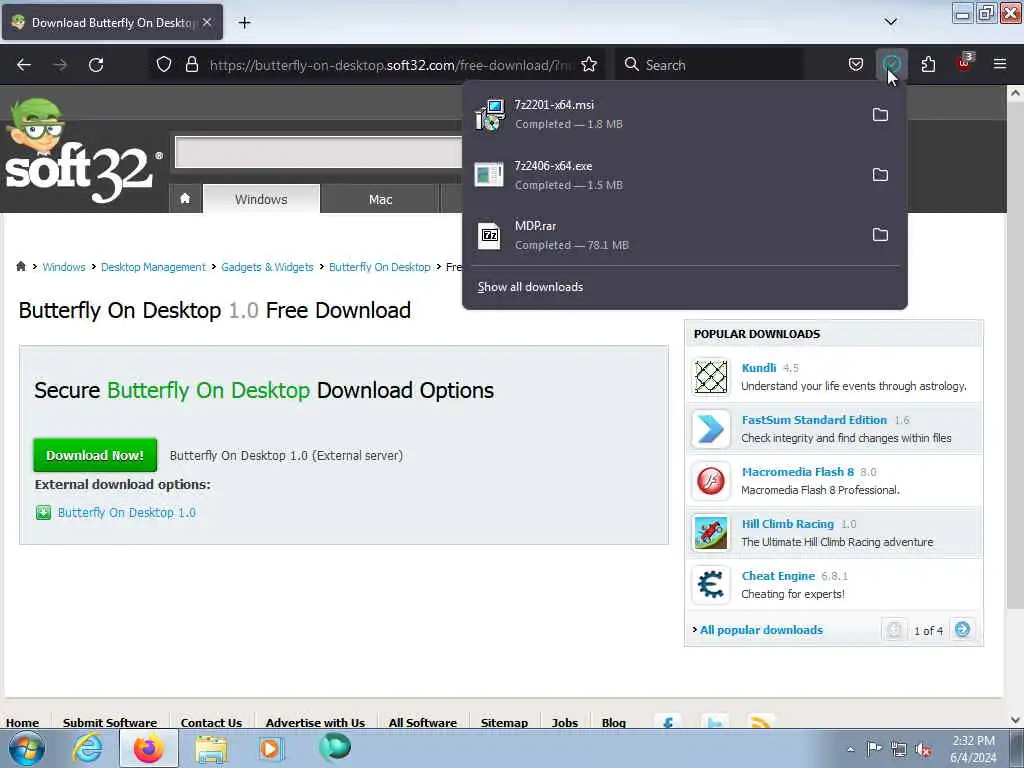The image size is (1024, 768).
Task: Click the Hill Climb Racing thumbnail
Action: pyautogui.click(x=711, y=533)
